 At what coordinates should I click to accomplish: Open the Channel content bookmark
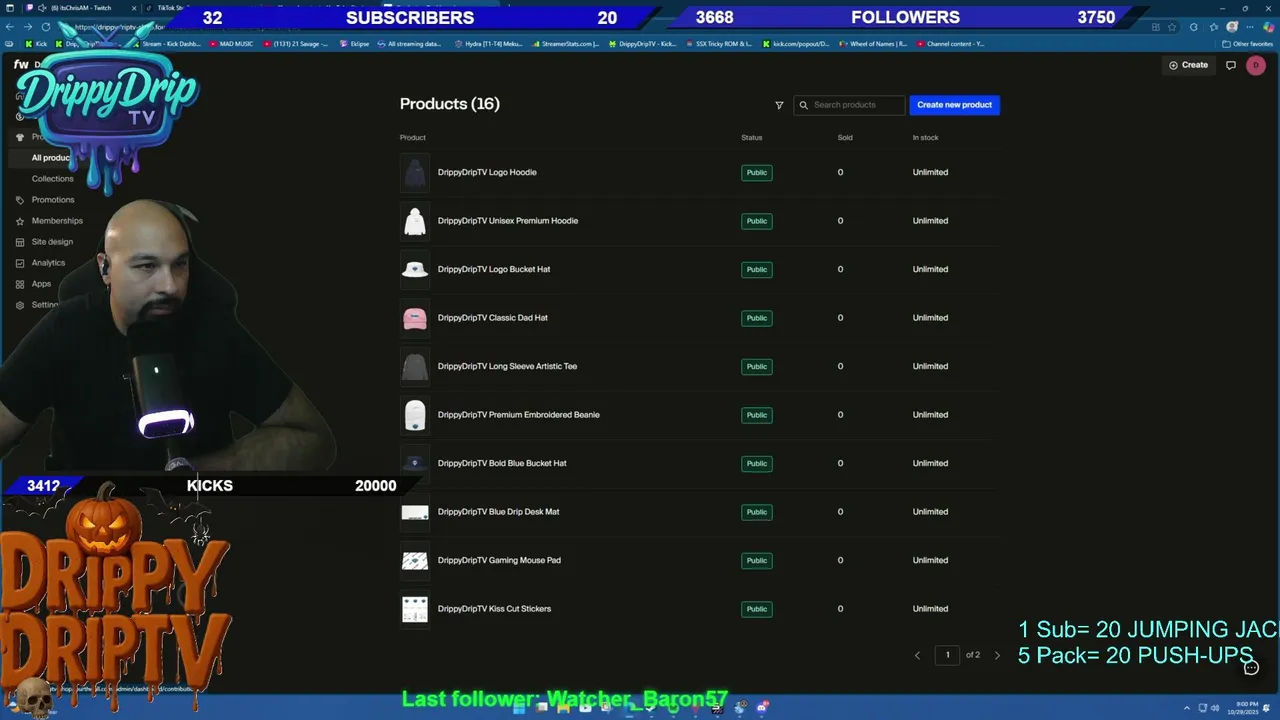click(950, 44)
